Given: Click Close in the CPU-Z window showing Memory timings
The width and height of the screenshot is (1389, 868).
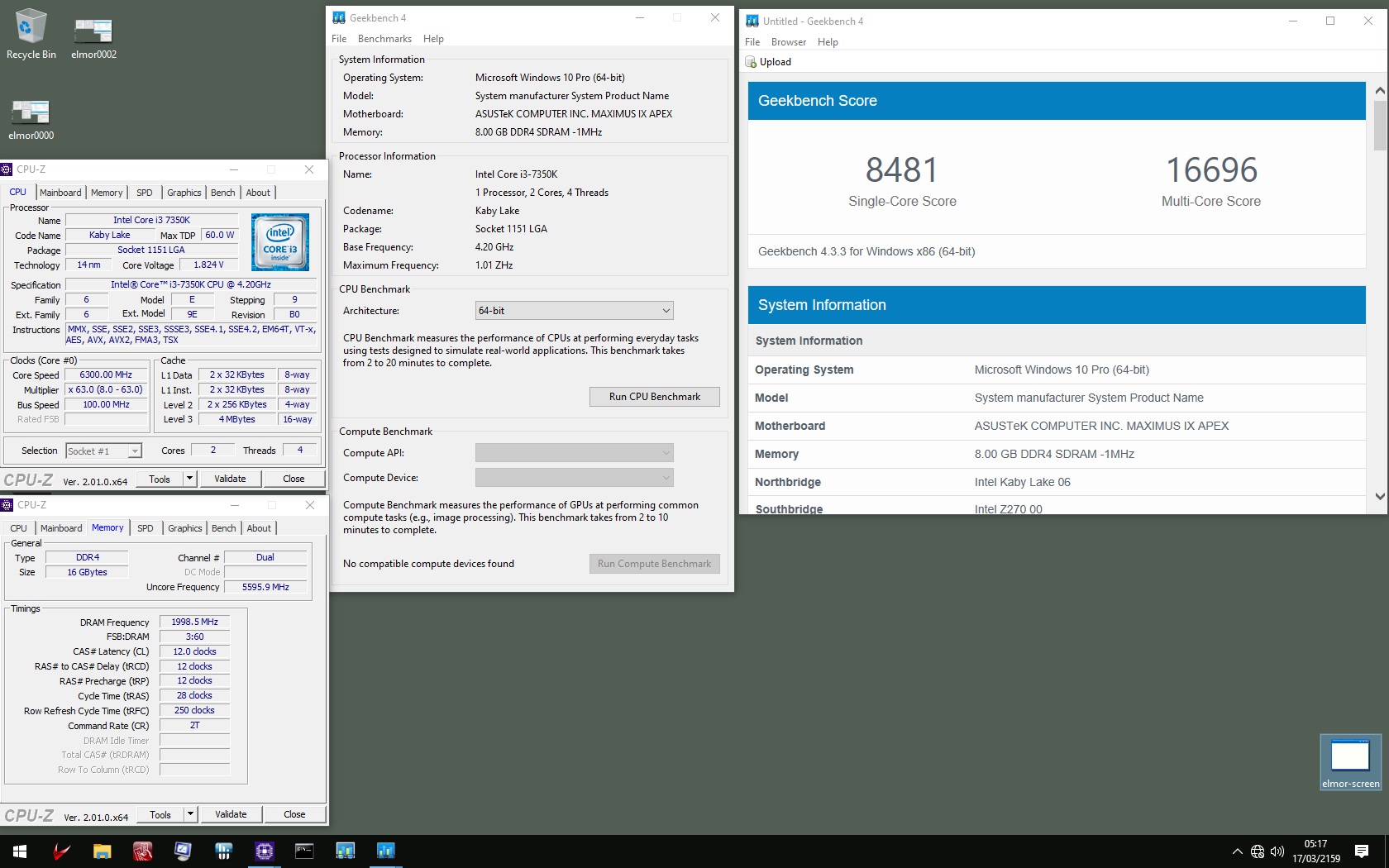Looking at the screenshot, I should coord(294,814).
